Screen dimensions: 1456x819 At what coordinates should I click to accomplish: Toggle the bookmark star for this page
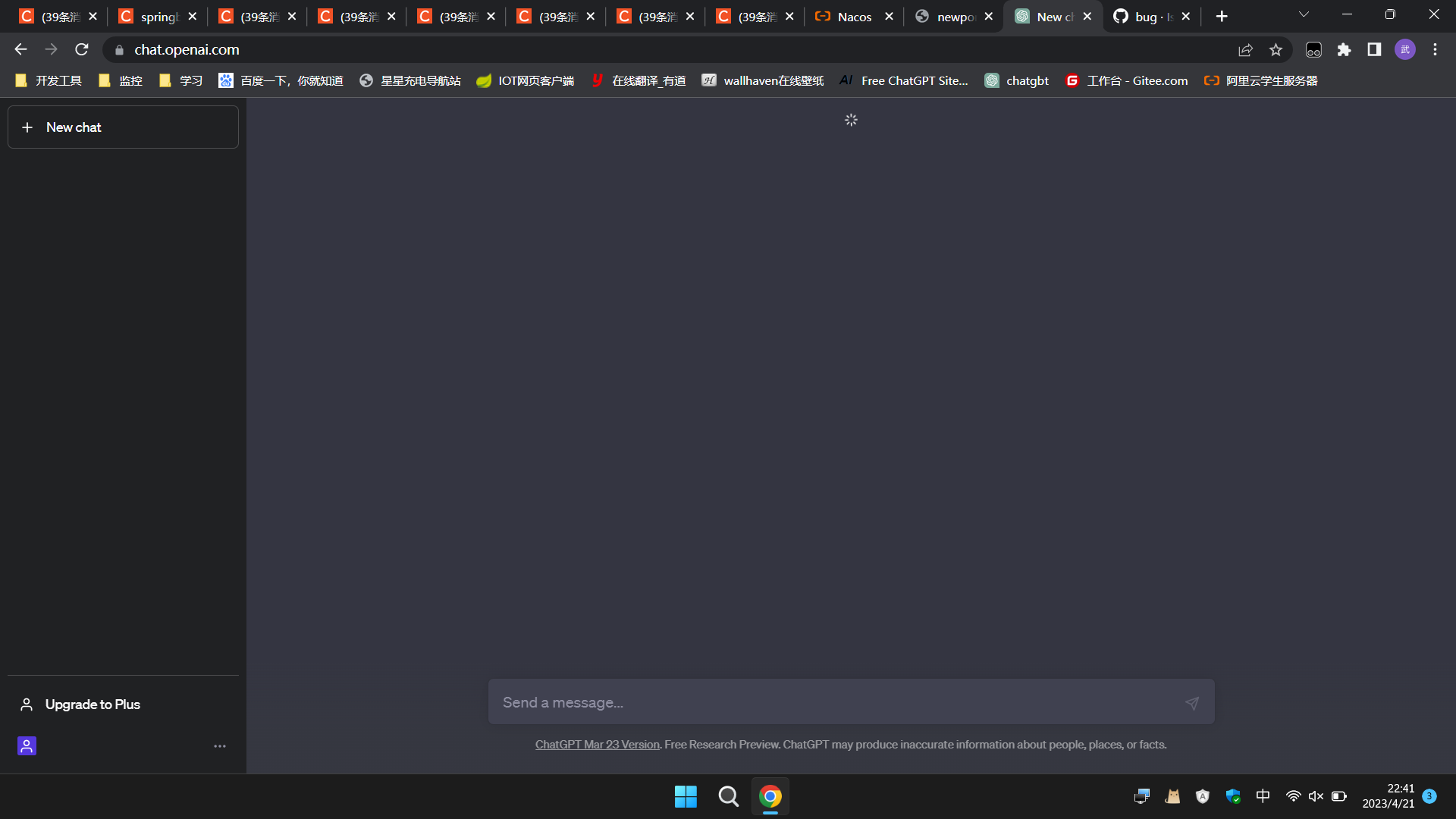point(1276,49)
